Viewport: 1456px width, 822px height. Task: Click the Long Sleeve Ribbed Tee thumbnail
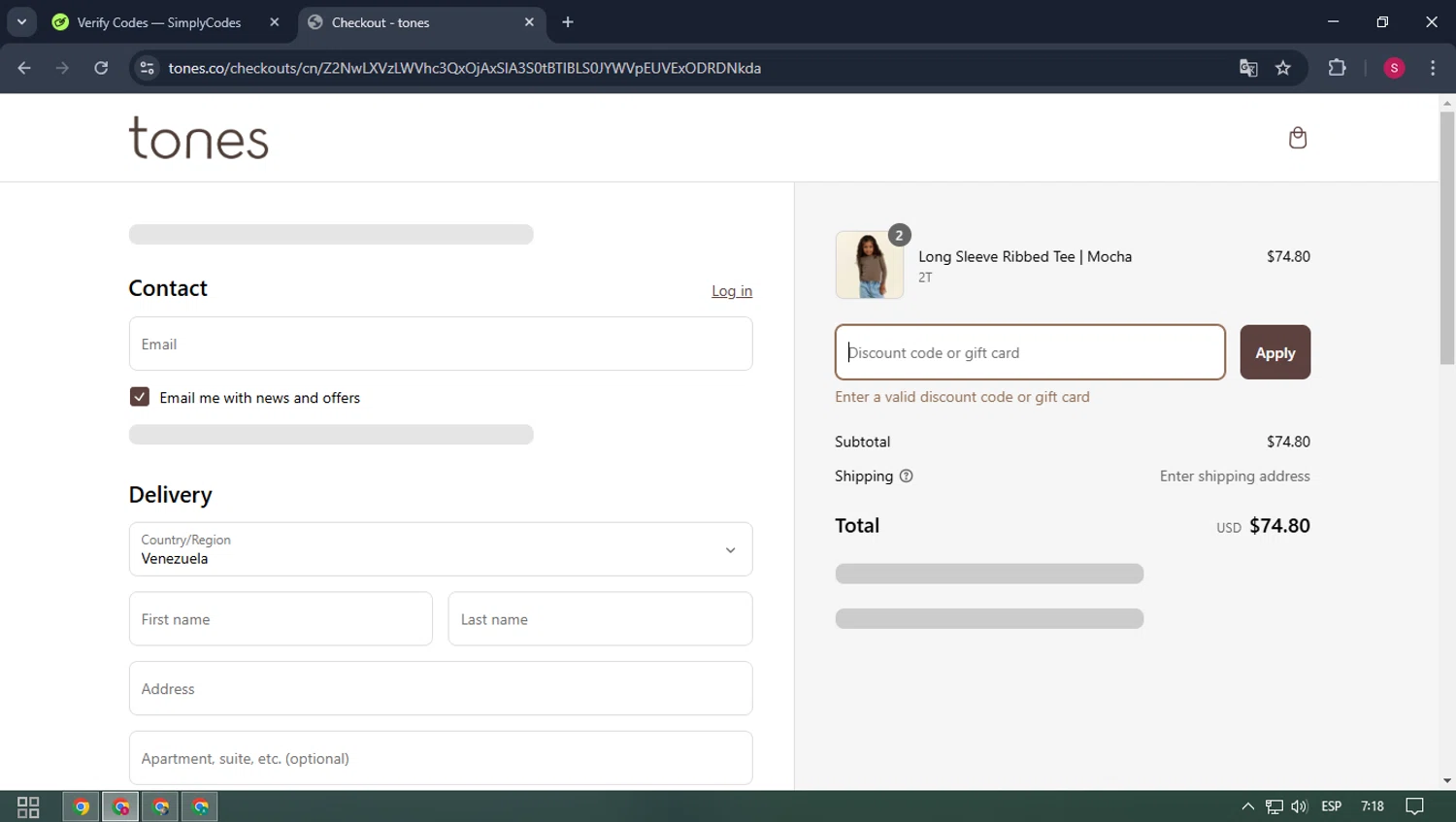pos(869,265)
